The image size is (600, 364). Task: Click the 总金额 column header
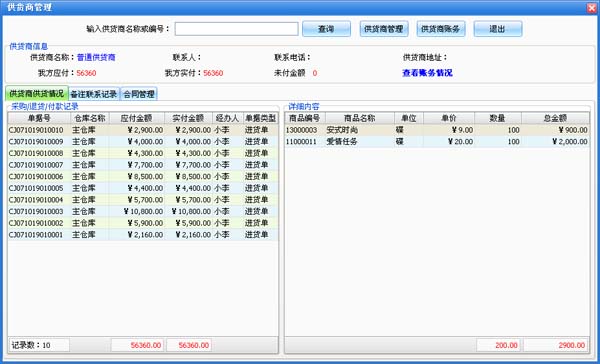[x=555, y=118]
